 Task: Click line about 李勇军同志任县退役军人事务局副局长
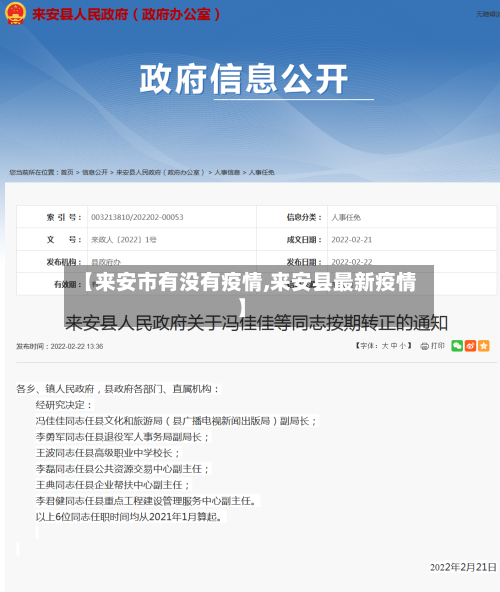pos(122,437)
